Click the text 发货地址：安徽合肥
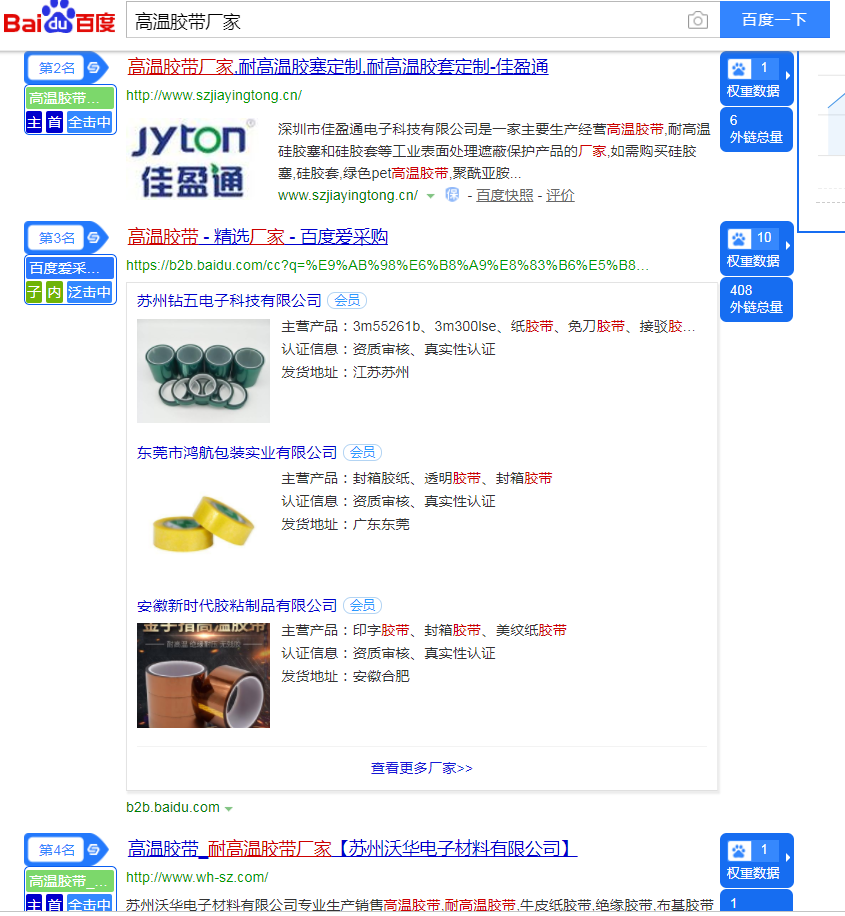Viewport: 845px width, 916px height. coord(345,676)
